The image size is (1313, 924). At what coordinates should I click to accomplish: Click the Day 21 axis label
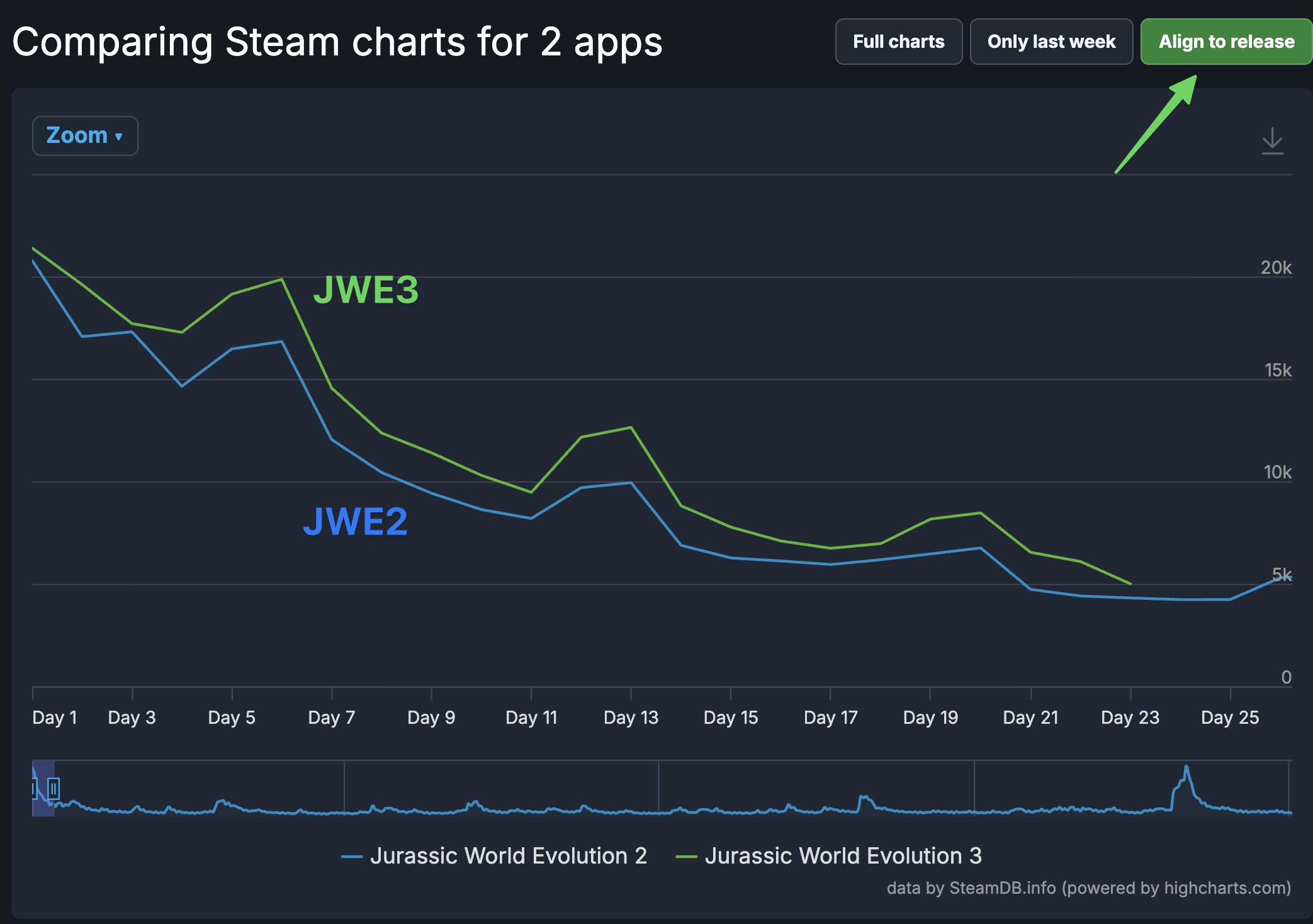[x=1030, y=718]
